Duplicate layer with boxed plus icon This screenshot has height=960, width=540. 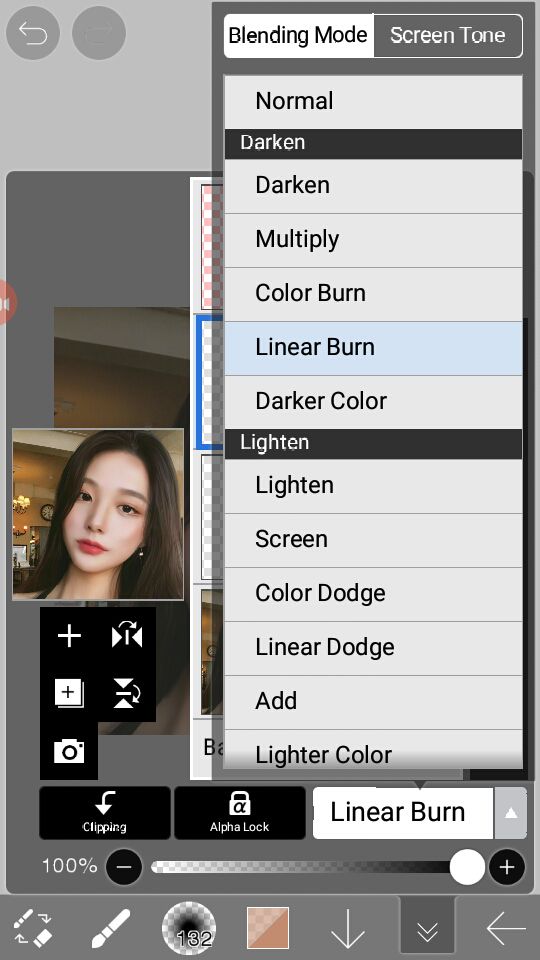69,694
